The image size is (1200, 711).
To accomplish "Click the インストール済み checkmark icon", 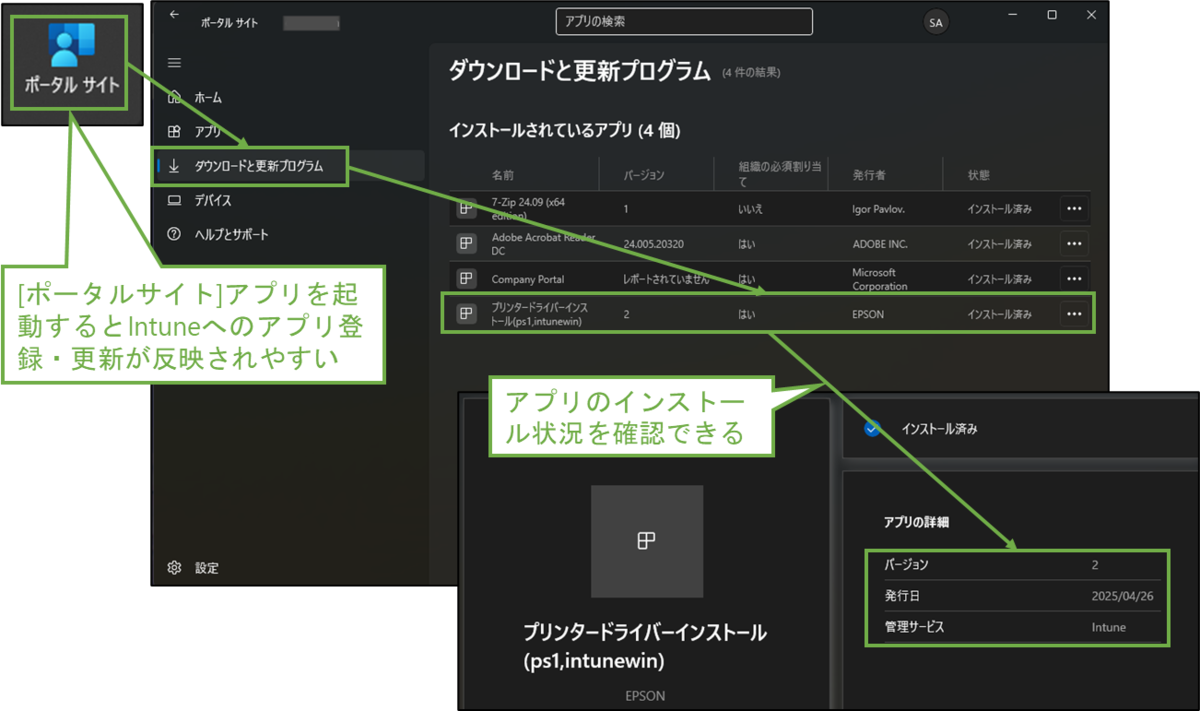I will [872, 429].
